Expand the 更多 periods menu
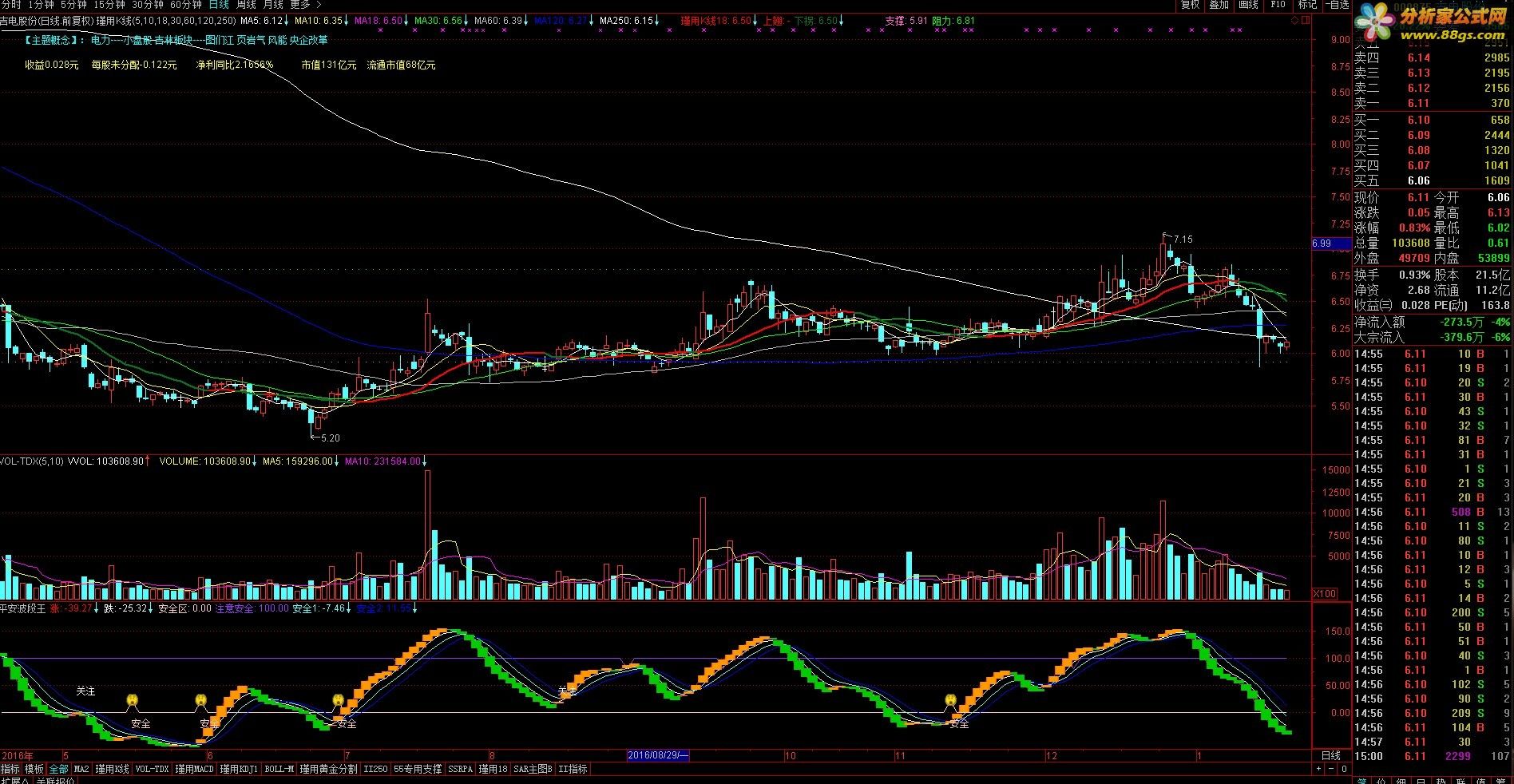The width and height of the screenshot is (1514, 784). click(x=305, y=5)
